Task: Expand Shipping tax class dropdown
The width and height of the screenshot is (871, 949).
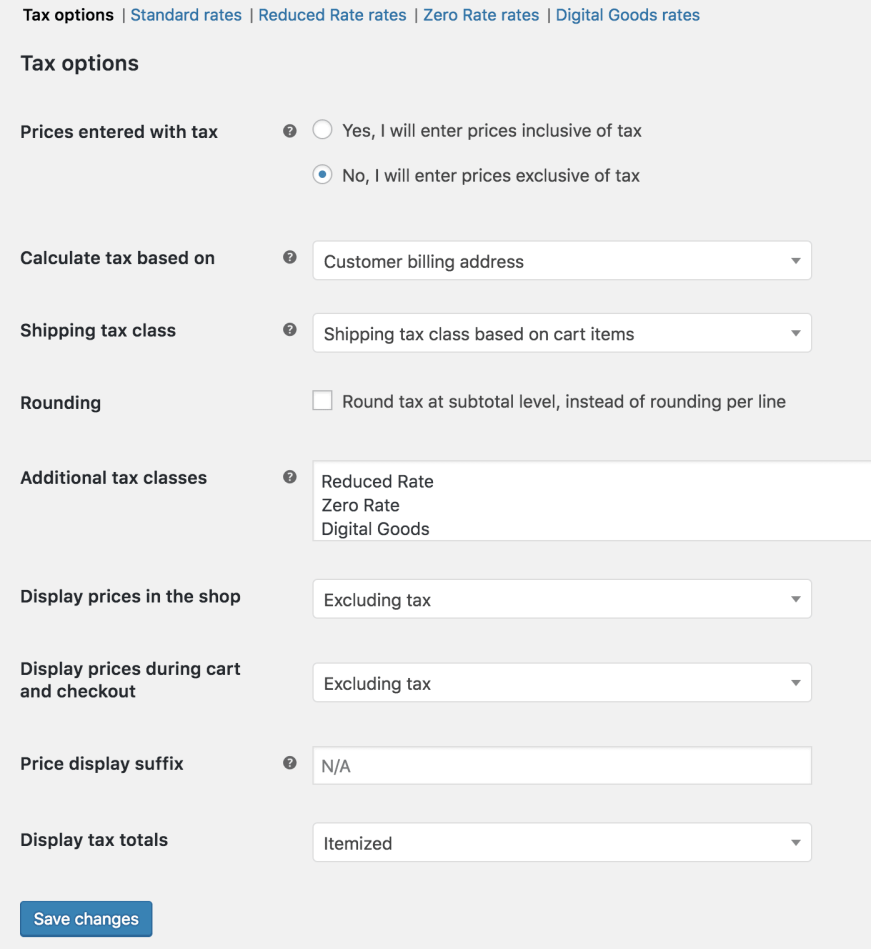Action: pos(561,334)
